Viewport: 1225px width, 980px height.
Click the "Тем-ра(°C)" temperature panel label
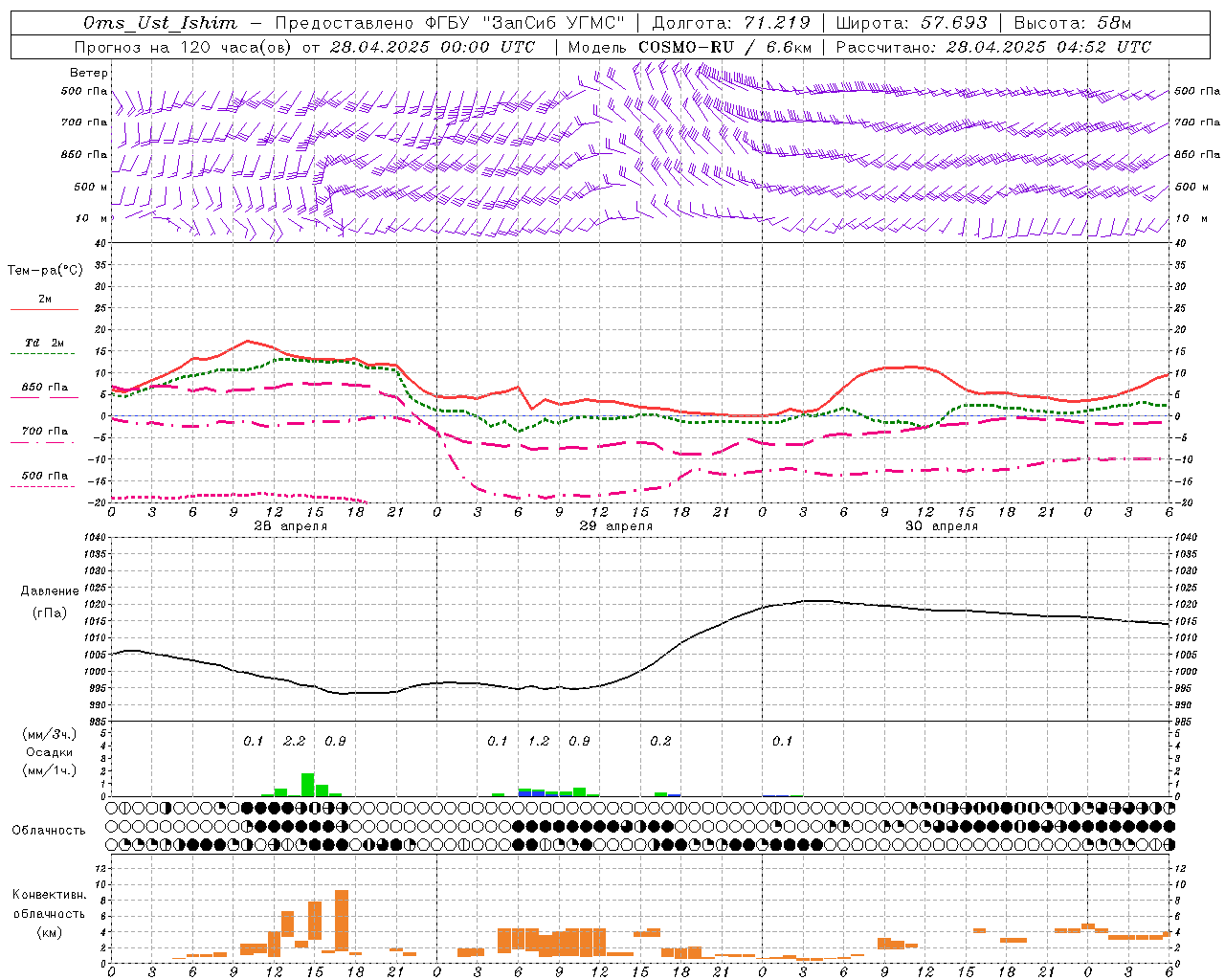pyautogui.click(x=45, y=271)
